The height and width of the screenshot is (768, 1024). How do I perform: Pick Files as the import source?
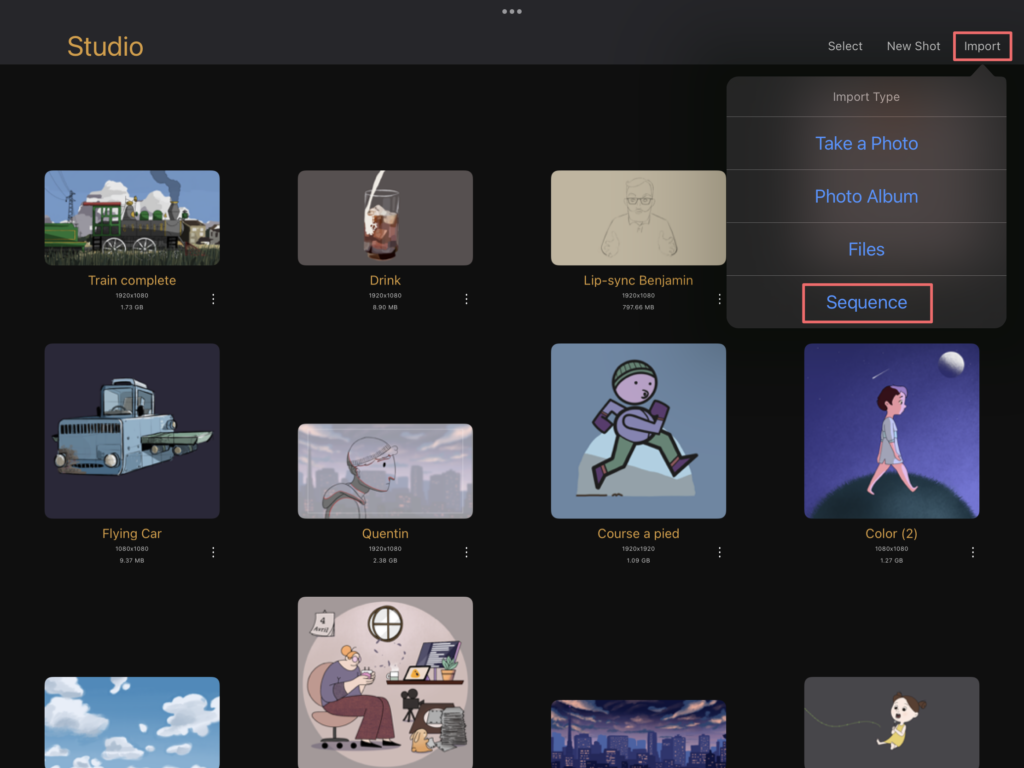tap(866, 249)
